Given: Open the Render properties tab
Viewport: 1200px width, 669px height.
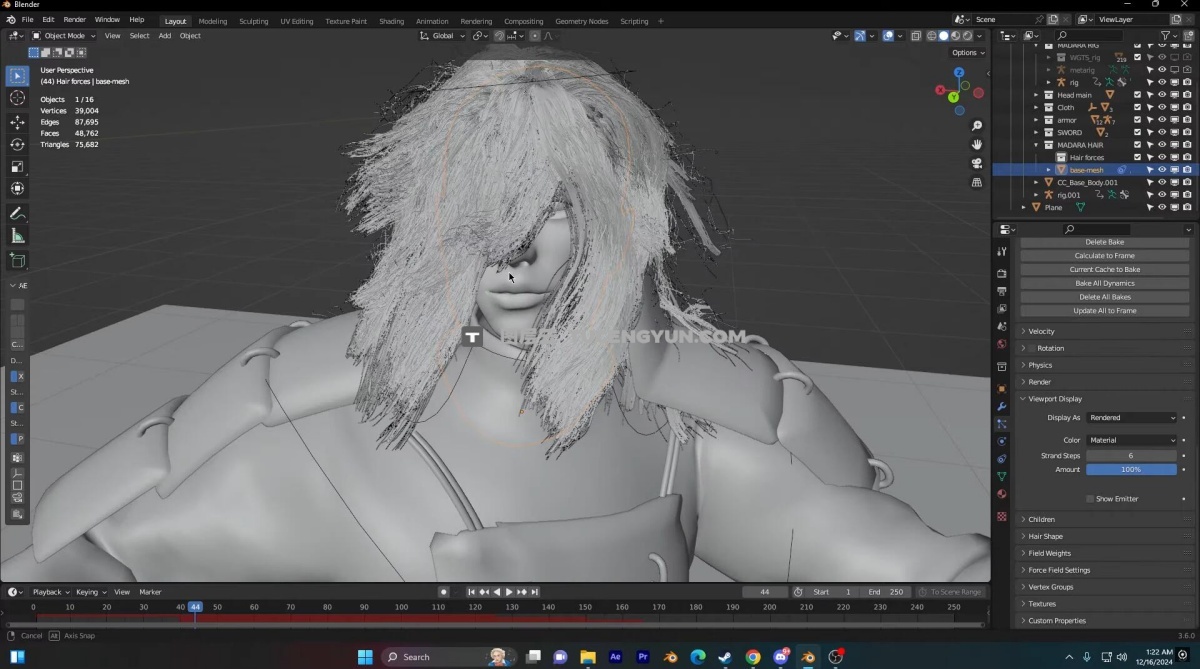Looking at the screenshot, I should click(x=1001, y=273).
